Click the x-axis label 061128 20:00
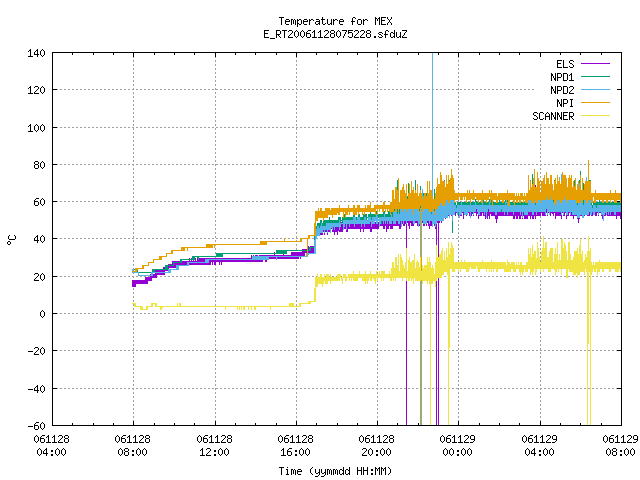This screenshot has height=480, width=640. click(x=377, y=446)
